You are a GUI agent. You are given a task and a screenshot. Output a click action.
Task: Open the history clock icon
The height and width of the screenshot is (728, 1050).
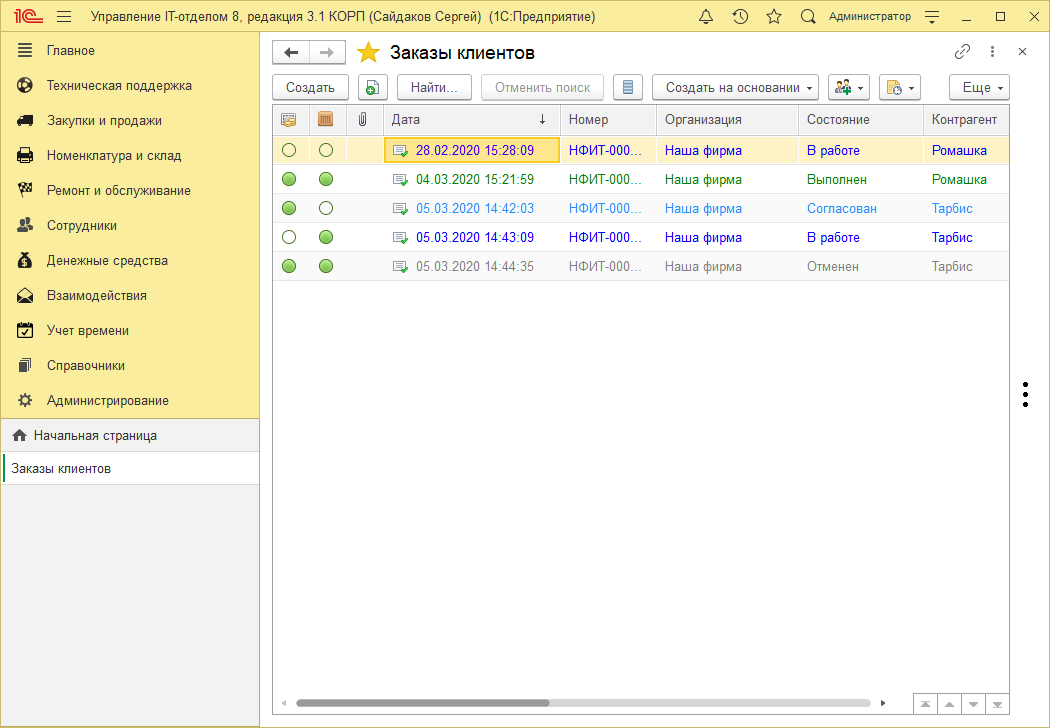740,17
